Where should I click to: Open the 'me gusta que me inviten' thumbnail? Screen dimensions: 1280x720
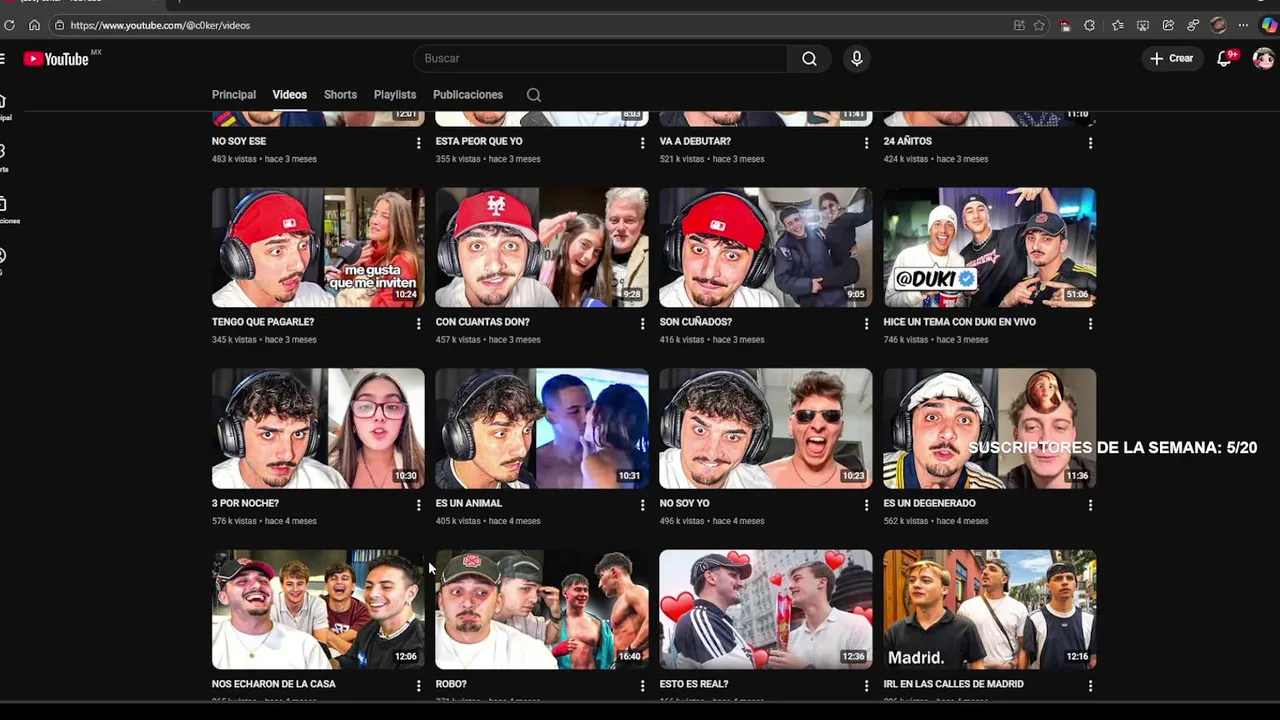pos(318,247)
